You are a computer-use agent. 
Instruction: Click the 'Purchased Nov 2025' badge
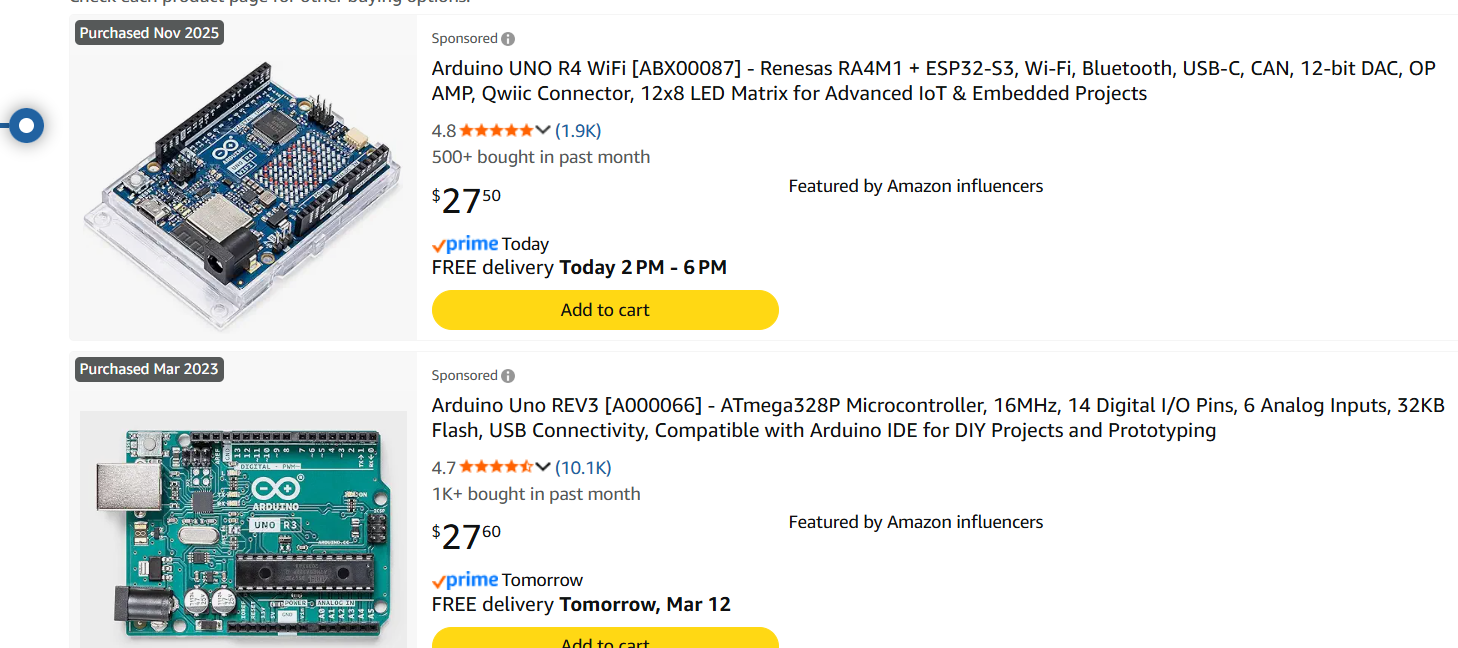click(x=149, y=33)
